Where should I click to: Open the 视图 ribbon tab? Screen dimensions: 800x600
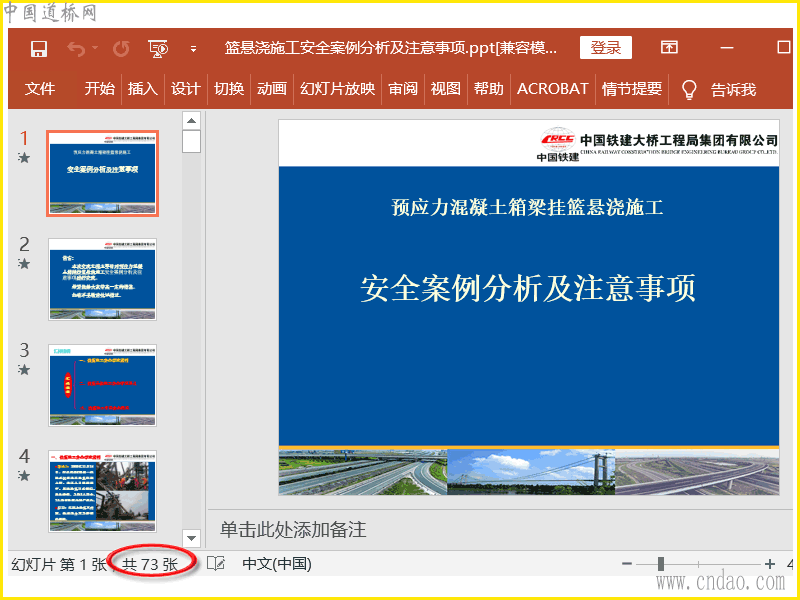tap(445, 89)
